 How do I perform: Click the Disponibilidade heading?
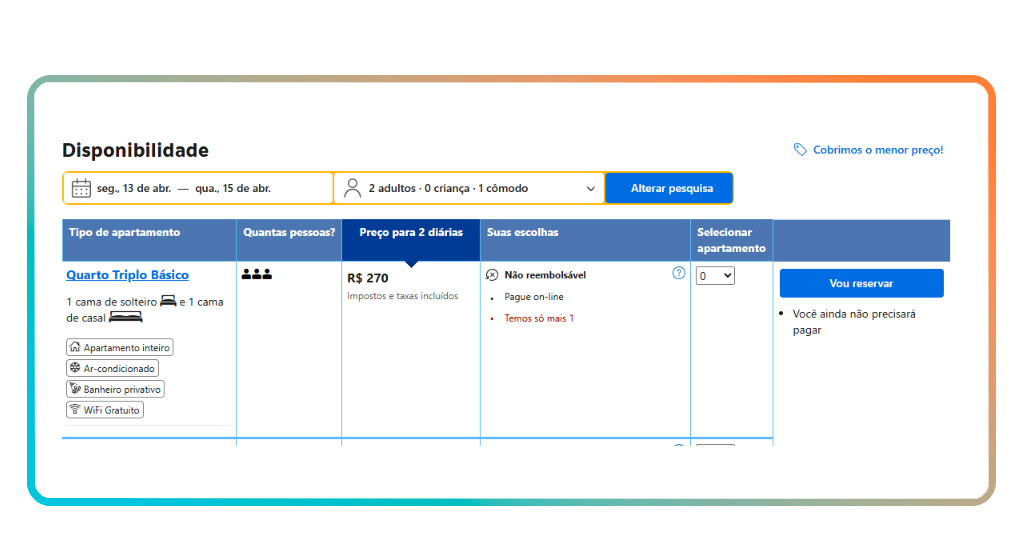click(135, 150)
